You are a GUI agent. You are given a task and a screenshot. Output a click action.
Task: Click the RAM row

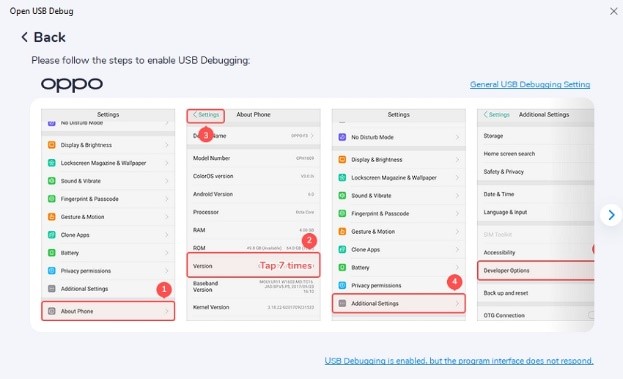(x=253, y=230)
